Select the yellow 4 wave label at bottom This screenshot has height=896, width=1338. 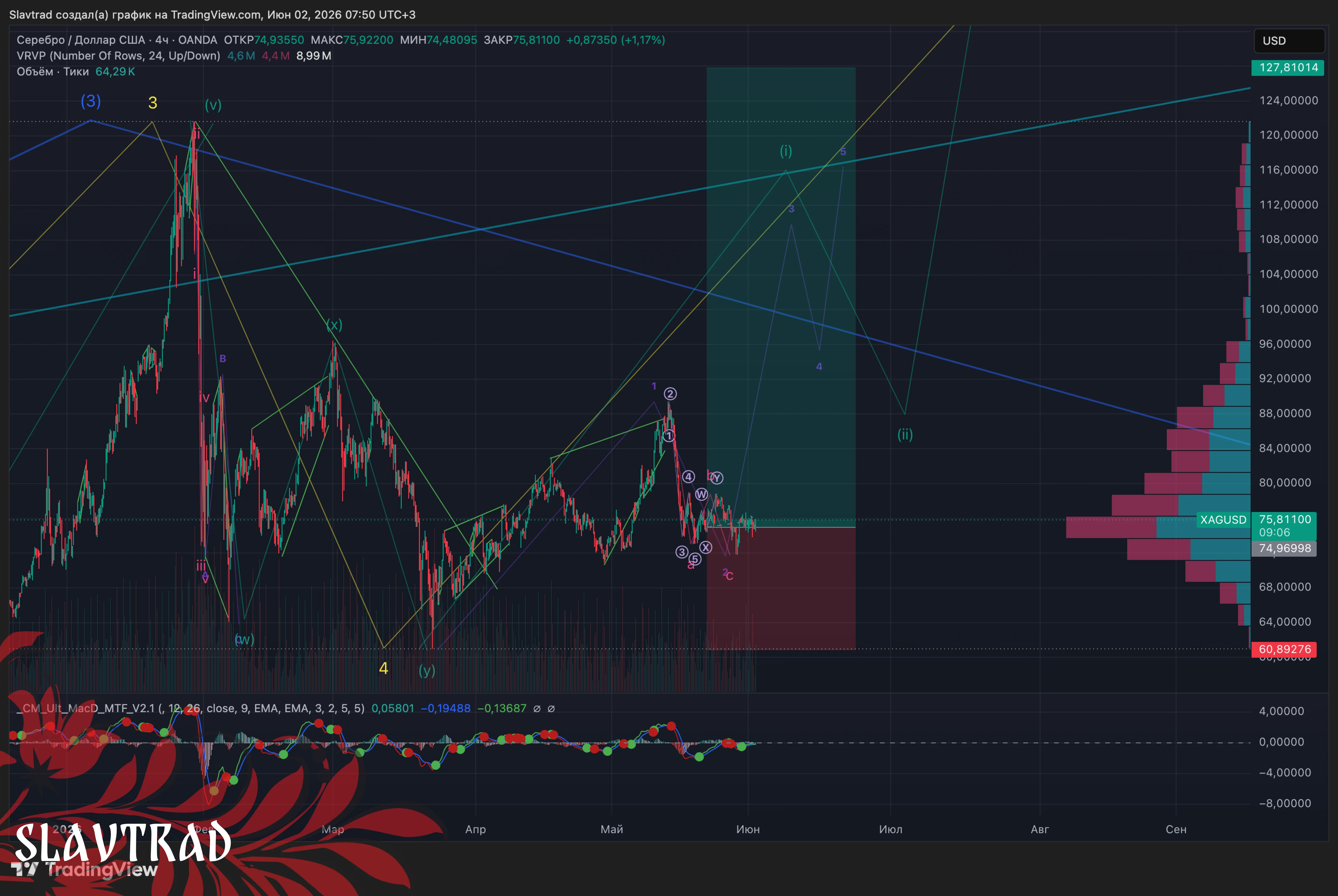pyautogui.click(x=384, y=668)
